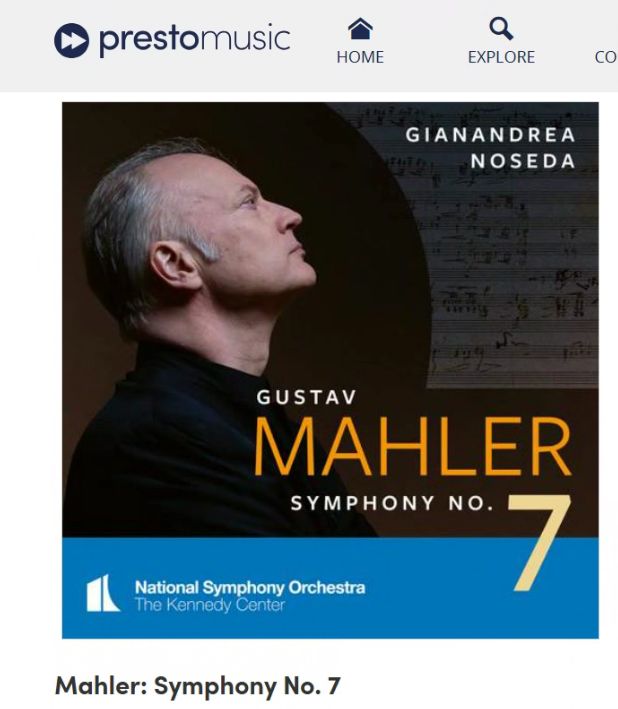This screenshot has width=618, height=709.
Task: Open the EXPLORE menu label
Action: coord(501,57)
